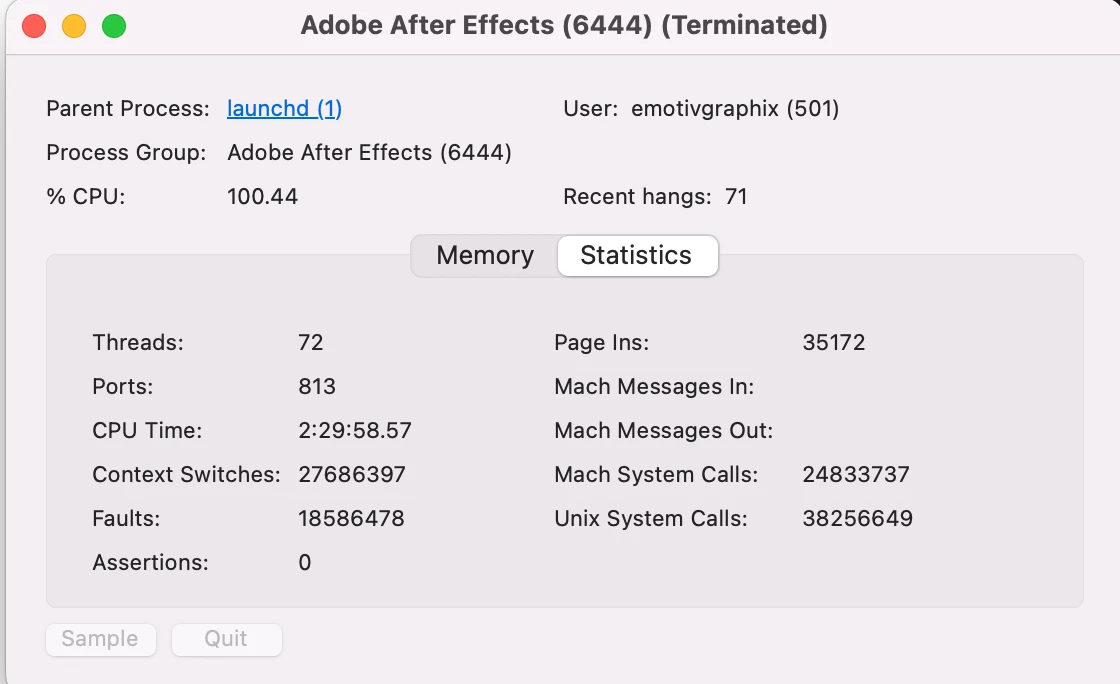This screenshot has width=1120, height=684.
Task: Click the % CPU value 100.44
Action: pyautogui.click(x=262, y=196)
